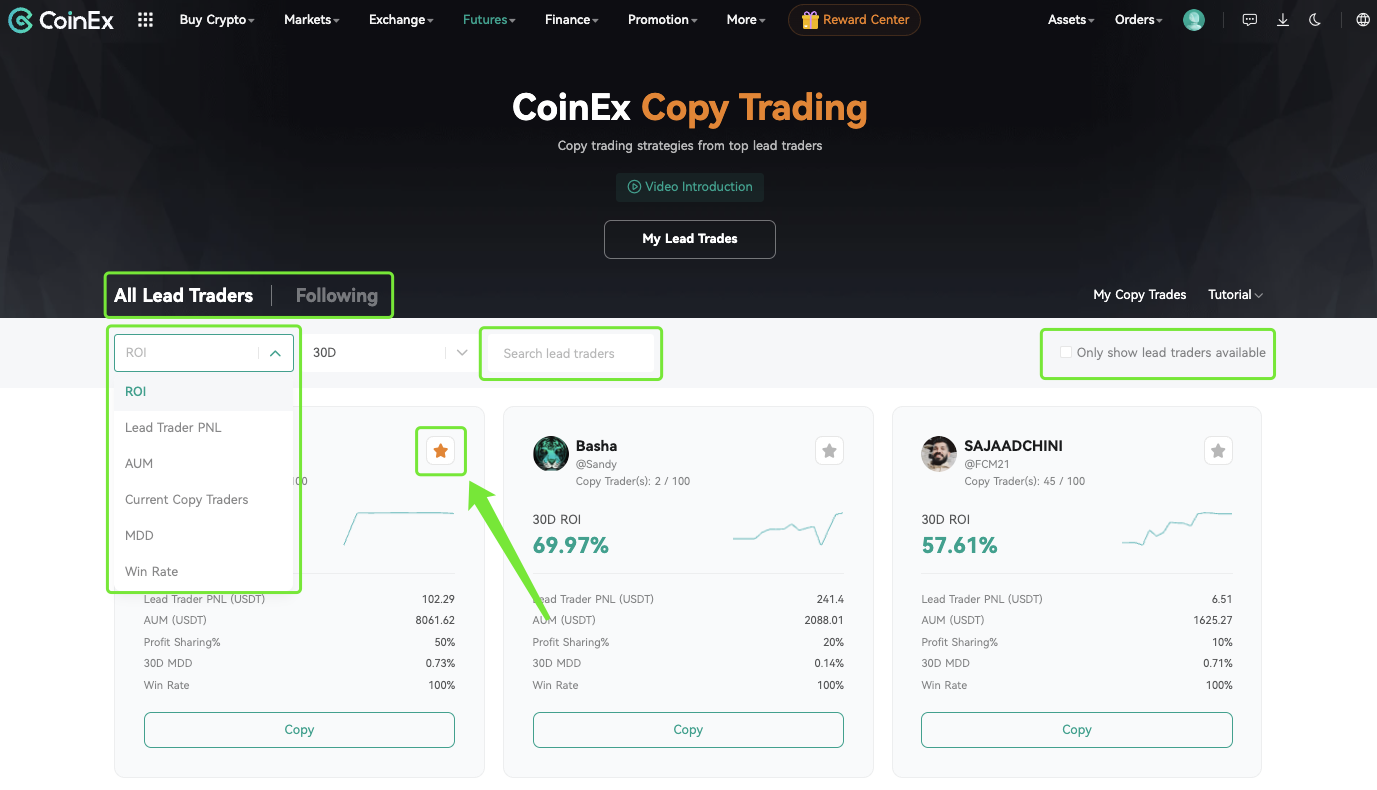Toggle the star to favorite Basha

pos(829,450)
